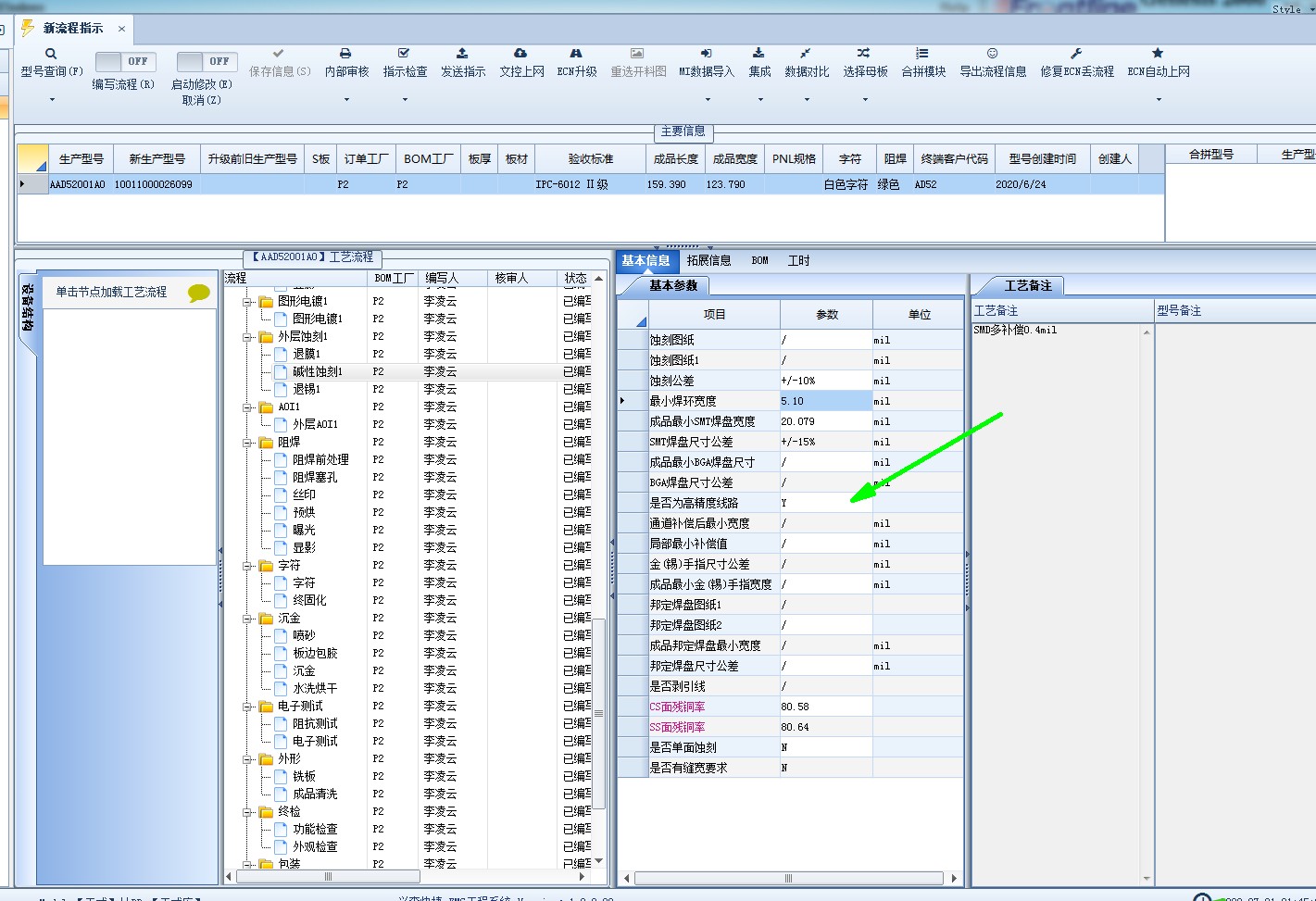
Task: Click the 文控上网 cloud icon
Action: pos(520,54)
